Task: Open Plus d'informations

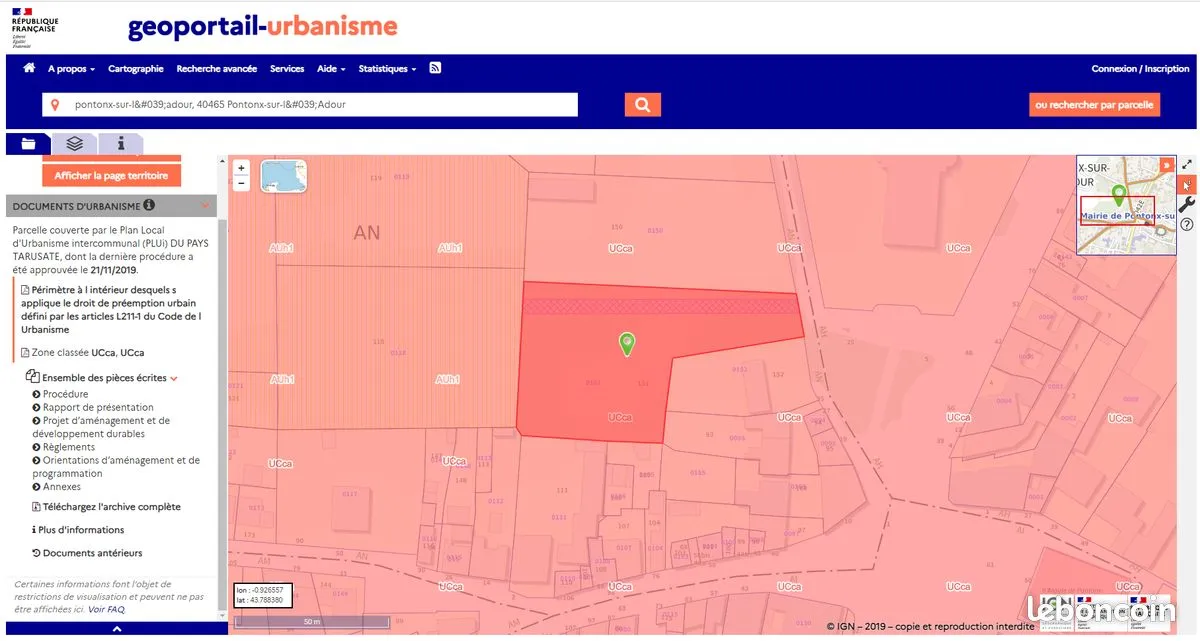Action: tap(79, 530)
